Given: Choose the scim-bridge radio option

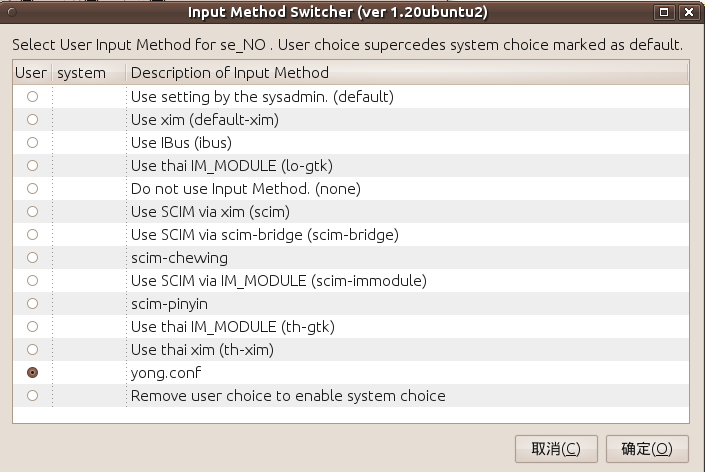Looking at the screenshot, I should click(32, 235).
